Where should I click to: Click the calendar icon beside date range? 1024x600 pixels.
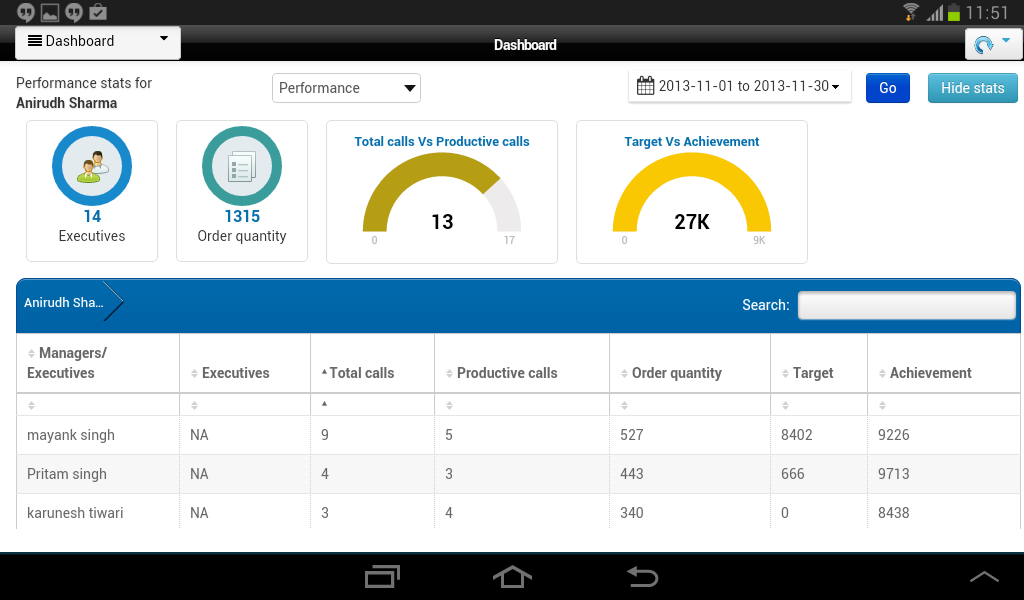point(645,86)
